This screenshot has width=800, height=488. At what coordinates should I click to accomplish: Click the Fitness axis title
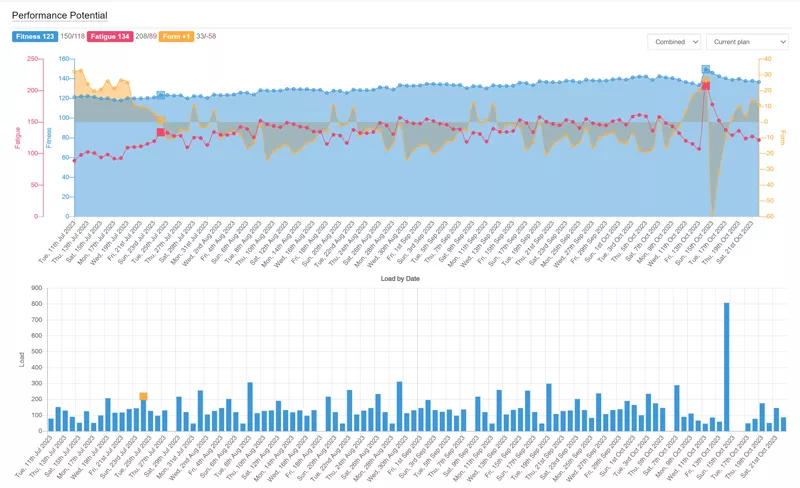49,138
